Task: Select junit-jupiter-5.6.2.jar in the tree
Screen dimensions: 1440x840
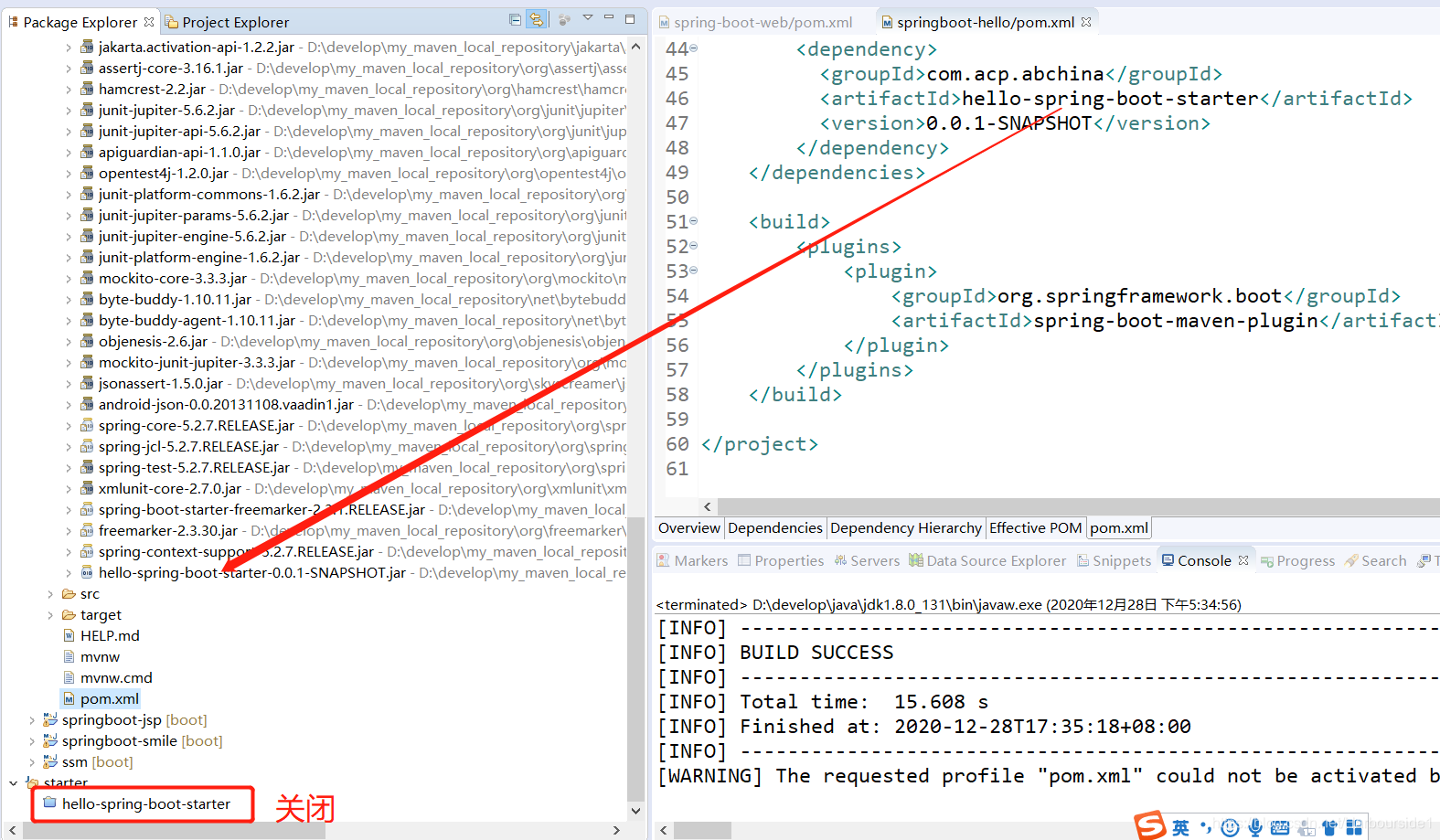Action: 166,111
